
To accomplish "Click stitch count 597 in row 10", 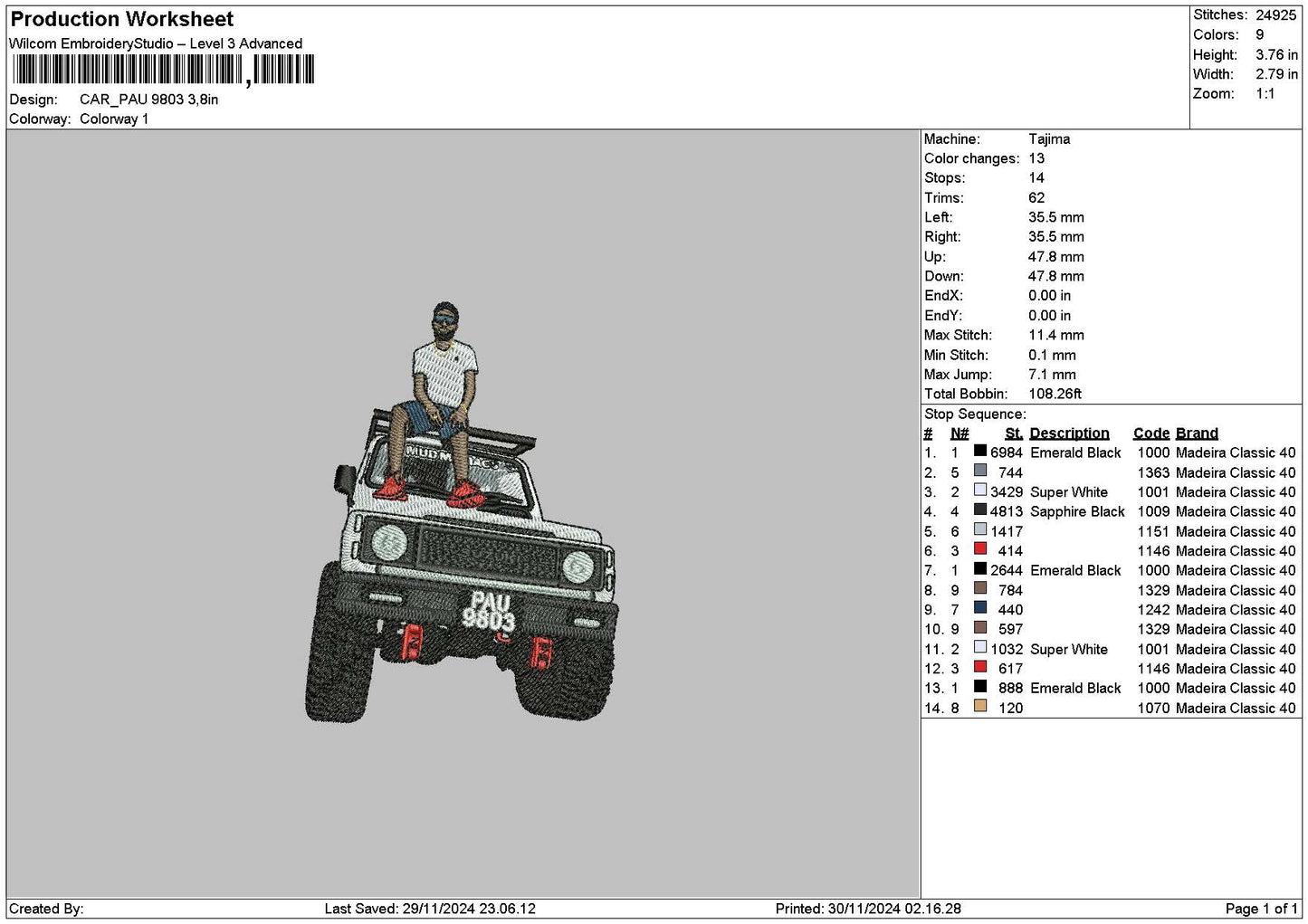I will click(1011, 629).
